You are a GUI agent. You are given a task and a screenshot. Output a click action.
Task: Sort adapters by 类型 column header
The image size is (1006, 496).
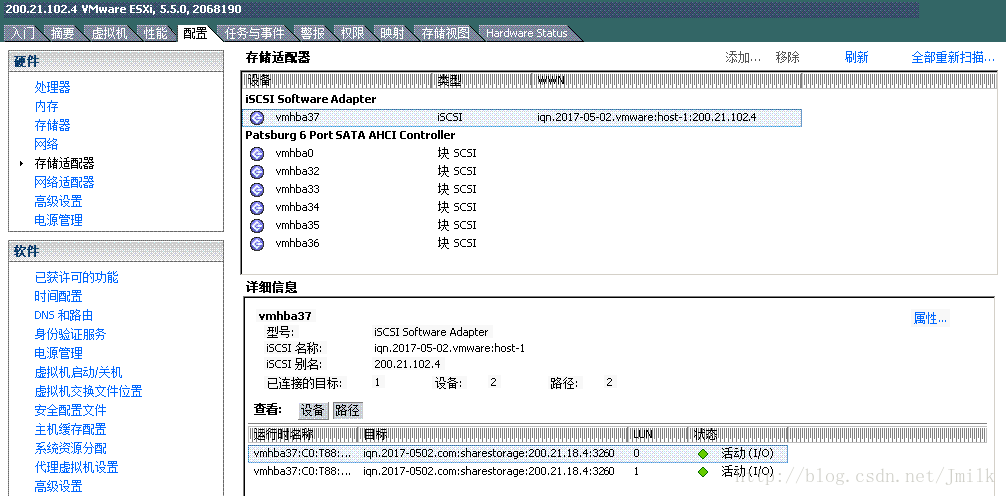pyautogui.click(x=484, y=80)
